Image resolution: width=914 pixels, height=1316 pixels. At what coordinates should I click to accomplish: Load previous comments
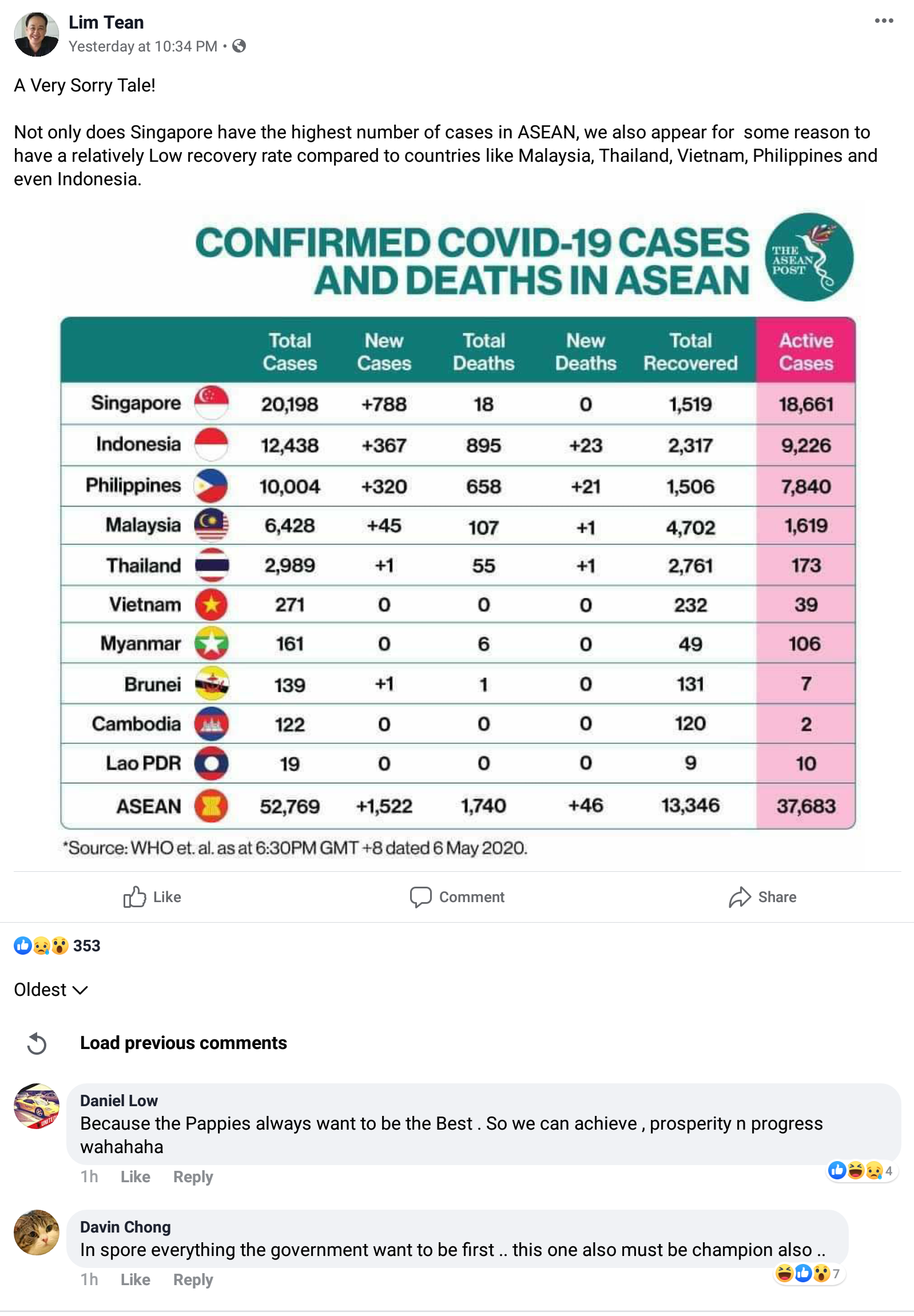point(183,1043)
